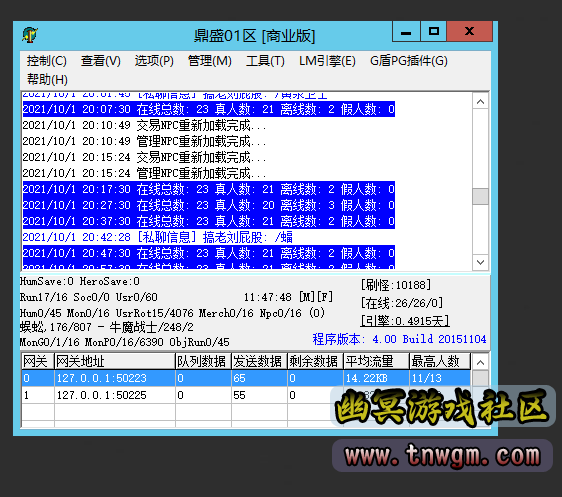The height and width of the screenshot is (497, 562).
Task: Open the 帮助(H) menu
Action: (x=47, y=80)
